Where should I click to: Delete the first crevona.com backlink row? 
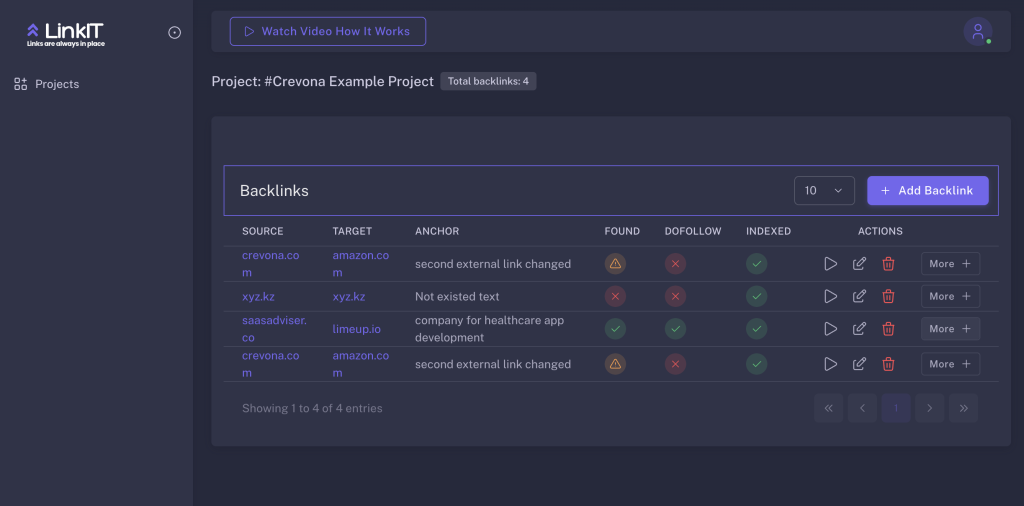(888, 264)
